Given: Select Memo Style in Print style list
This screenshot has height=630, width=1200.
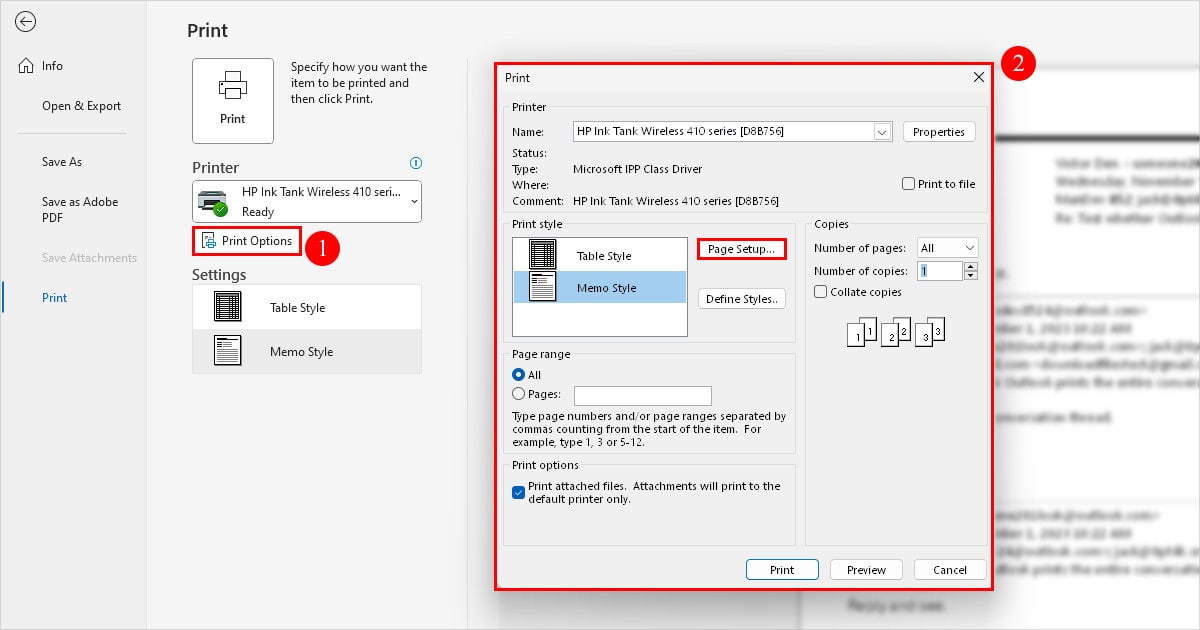Looking at the screenshot, I should tap(600, 287).
